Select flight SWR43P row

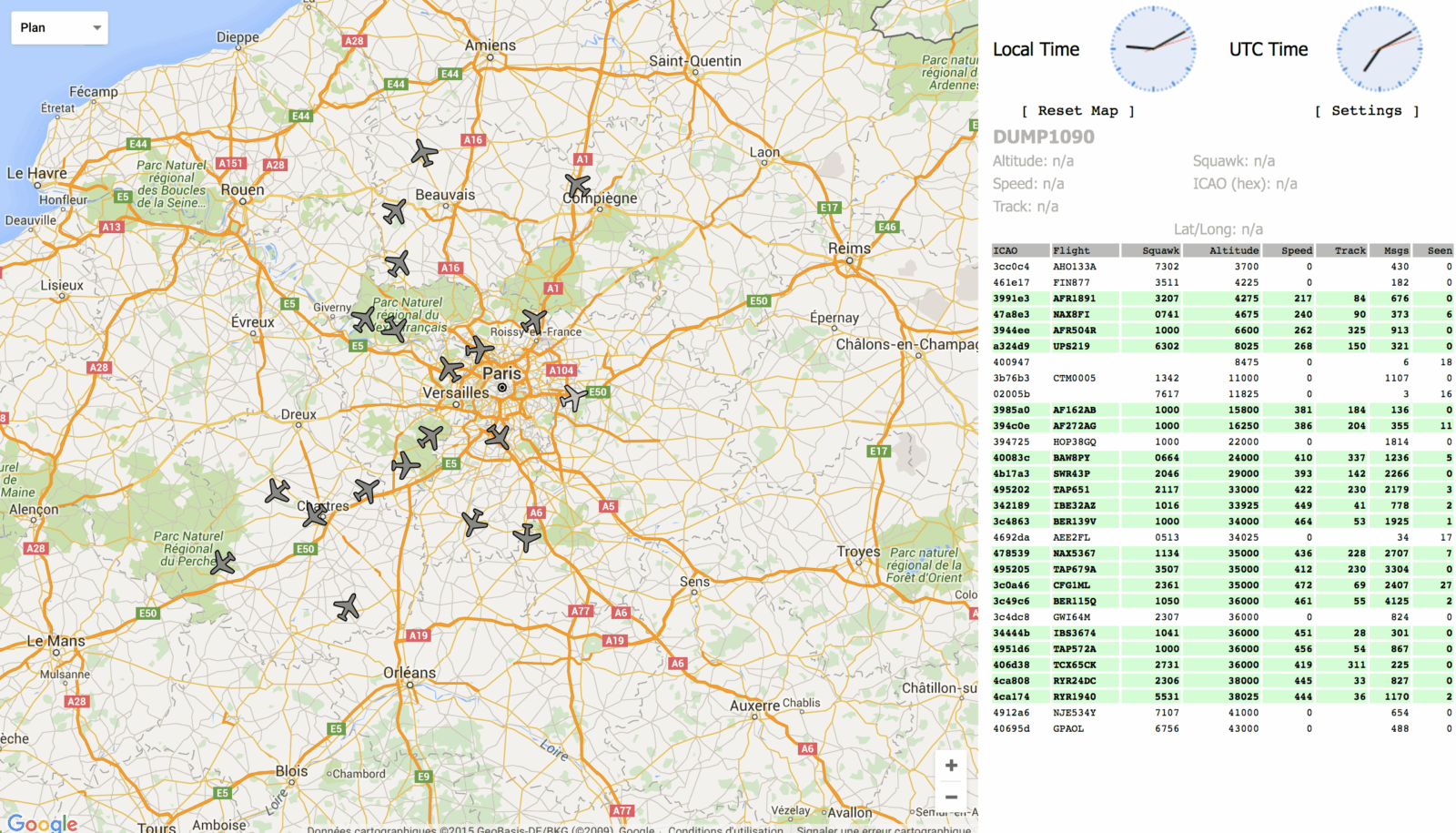(x=1222, y=473)
